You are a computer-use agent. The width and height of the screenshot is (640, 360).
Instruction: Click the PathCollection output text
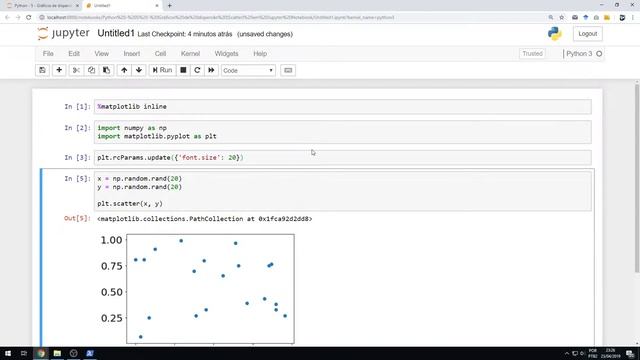click(204, 219)
